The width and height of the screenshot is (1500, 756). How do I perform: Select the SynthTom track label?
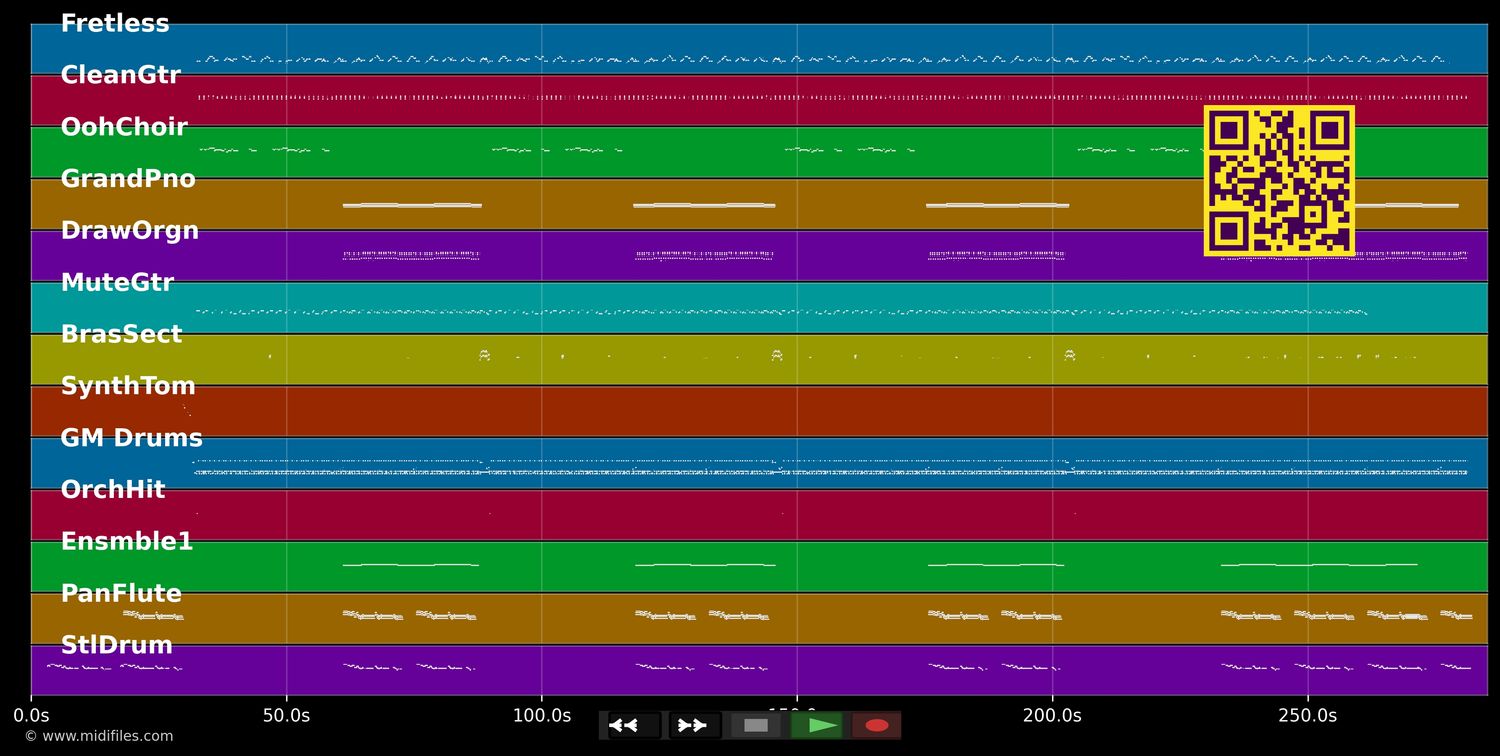tap(128, 387)
